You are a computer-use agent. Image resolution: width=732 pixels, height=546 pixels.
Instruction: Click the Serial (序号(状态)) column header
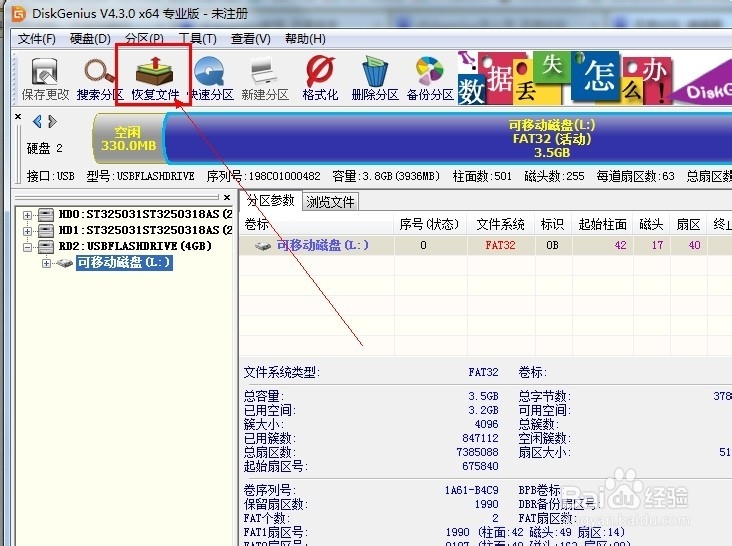[430, 224]
